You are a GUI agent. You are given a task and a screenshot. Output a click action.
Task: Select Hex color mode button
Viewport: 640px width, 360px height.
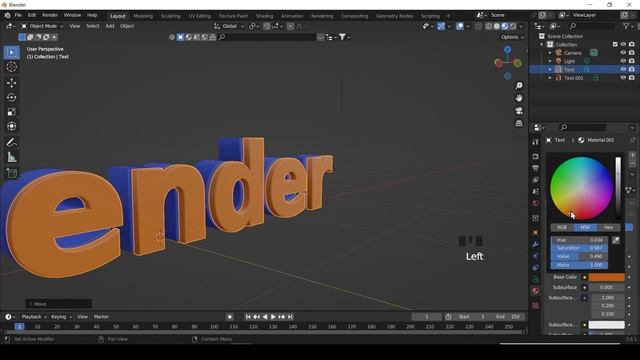click(x=609, y=227)
